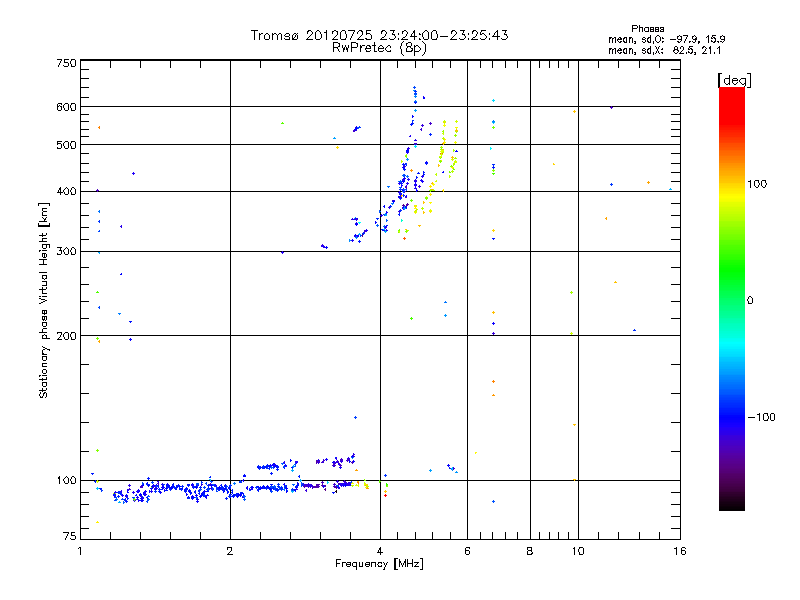The width and height of the screenshot is (800, 600).
Task: Click the '100' colorbar tick label
Action: coord(757,184)
